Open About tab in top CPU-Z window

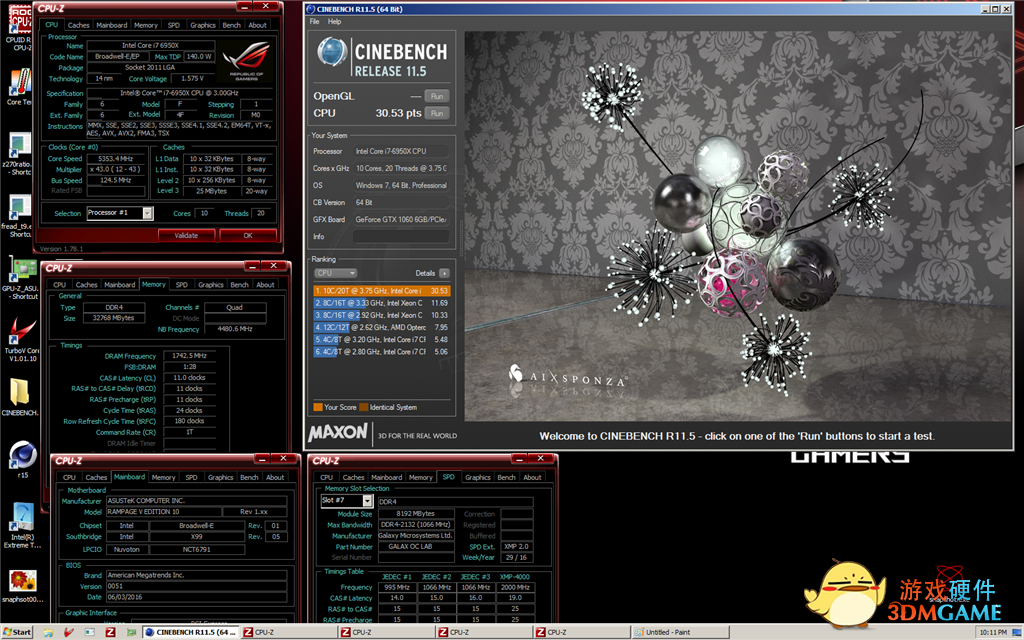tap(257, 25)
